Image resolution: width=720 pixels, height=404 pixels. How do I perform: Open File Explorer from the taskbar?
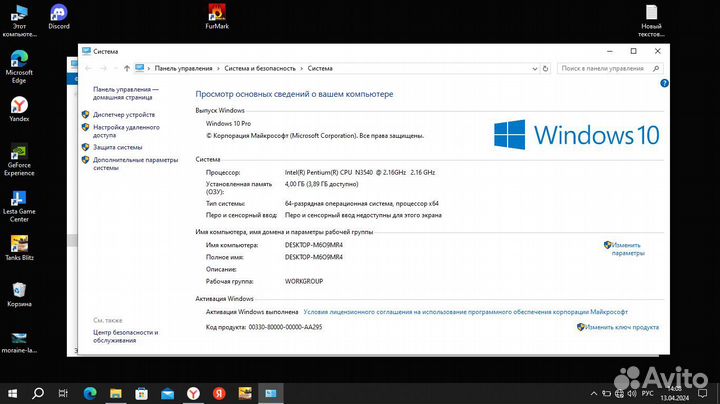(x=115, y=393)
